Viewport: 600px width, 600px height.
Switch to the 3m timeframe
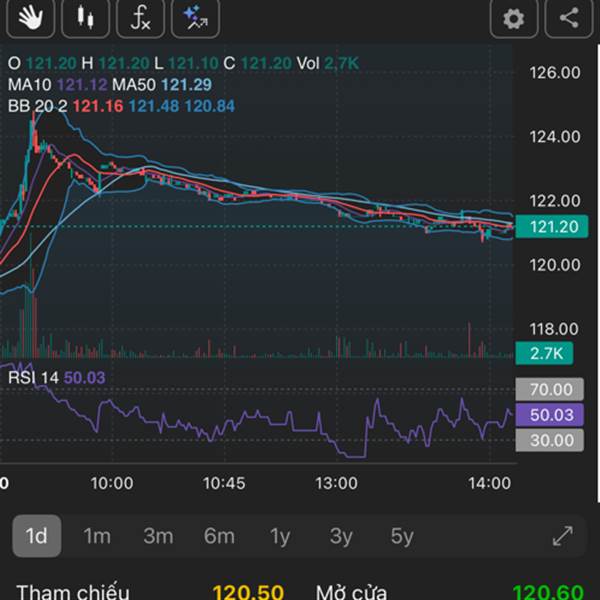coord(158,536)
